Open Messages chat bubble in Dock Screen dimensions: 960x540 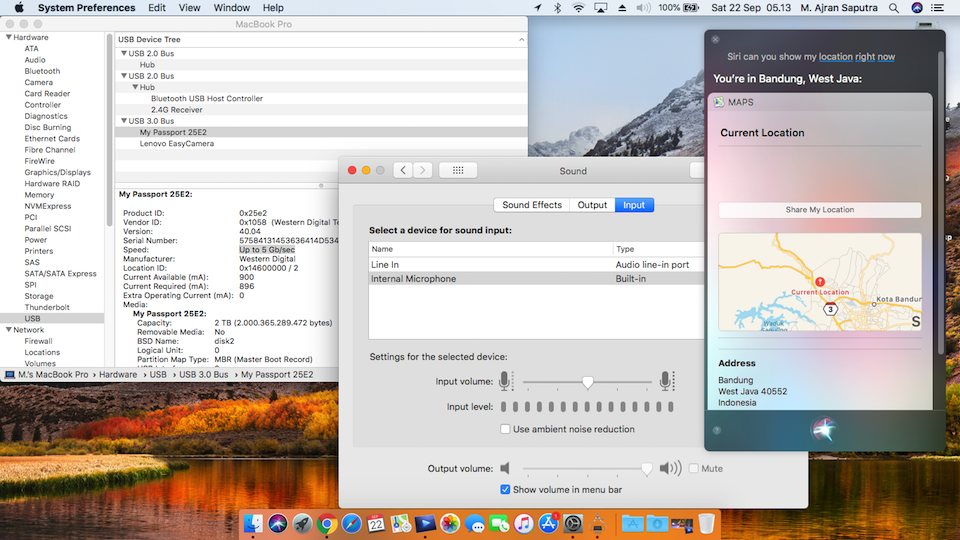click(474, 524)
